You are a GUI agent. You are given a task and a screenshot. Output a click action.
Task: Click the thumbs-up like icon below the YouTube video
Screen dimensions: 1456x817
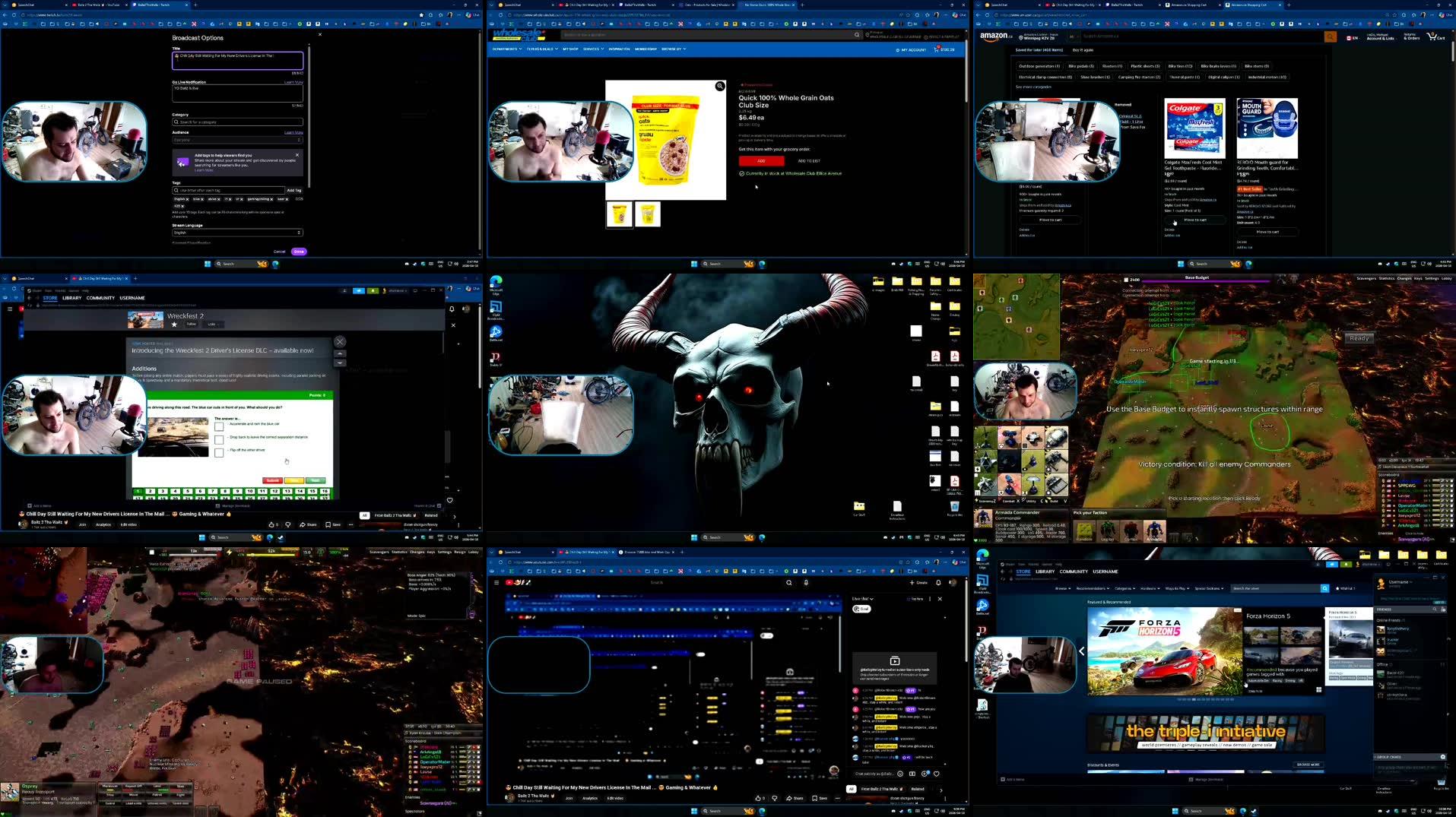(759, 798)
